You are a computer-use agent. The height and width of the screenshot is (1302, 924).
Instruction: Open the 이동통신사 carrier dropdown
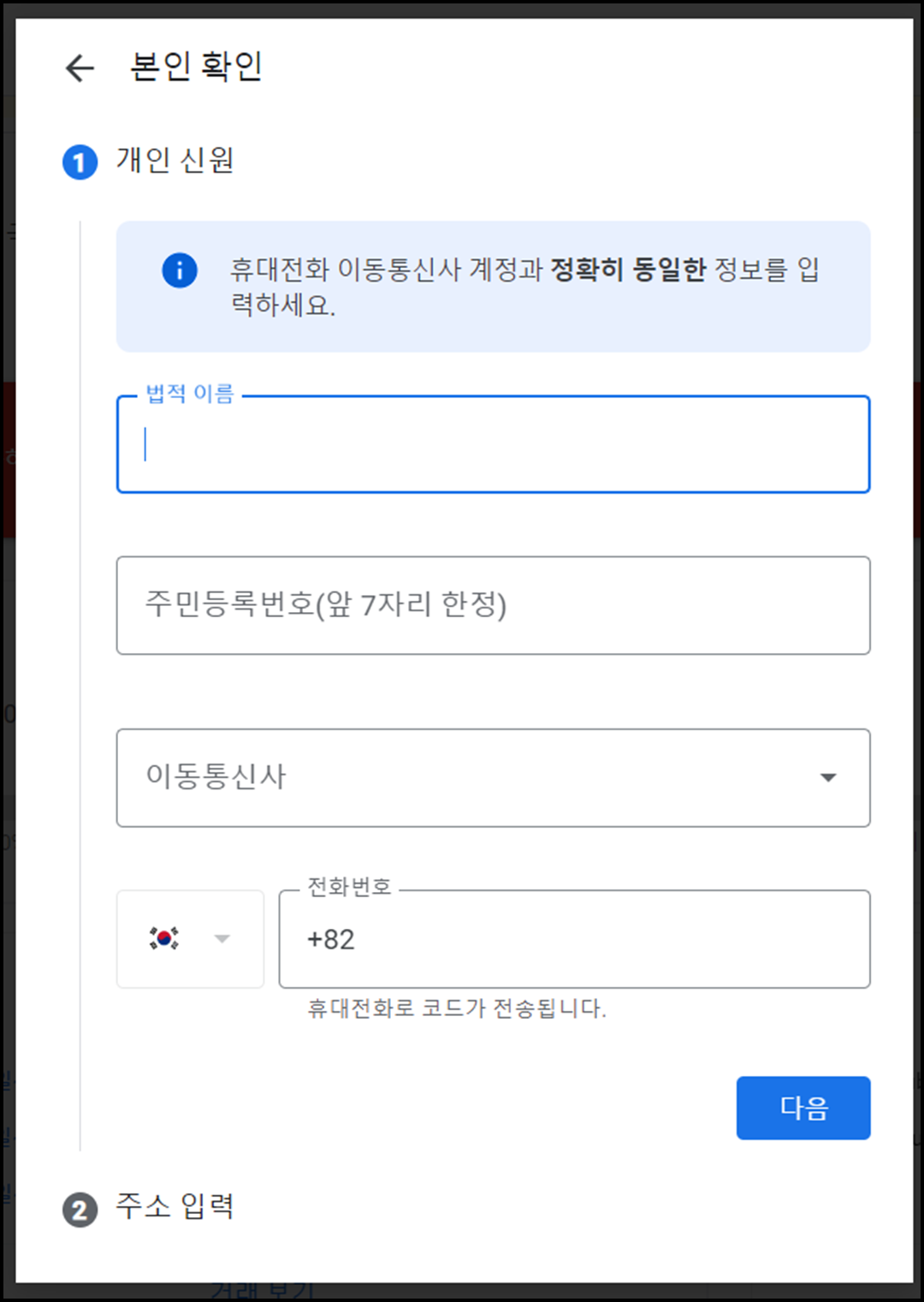pyautogui.click(x=493, y=776)
